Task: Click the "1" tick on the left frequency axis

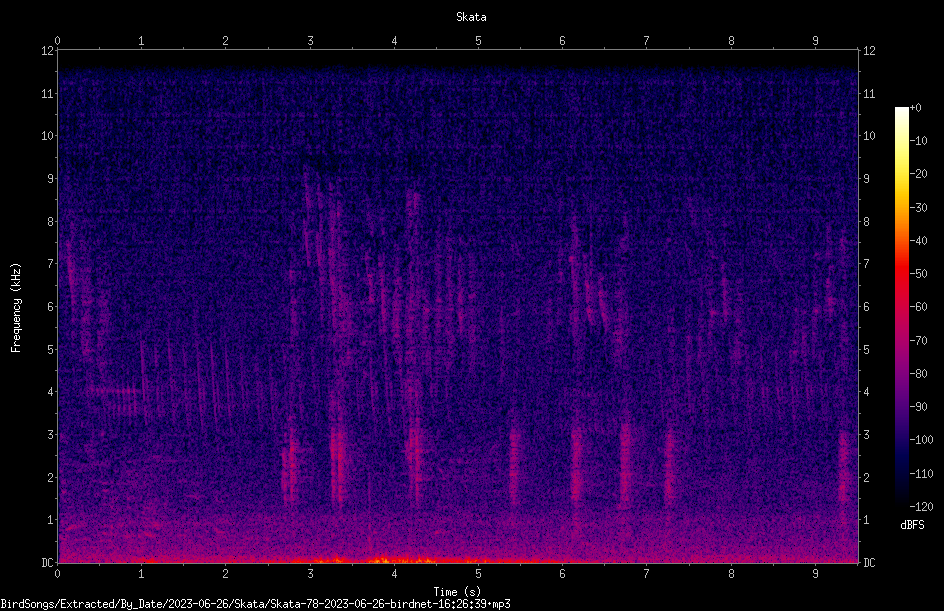Action: pyautogui.click(x=50, y=520)
